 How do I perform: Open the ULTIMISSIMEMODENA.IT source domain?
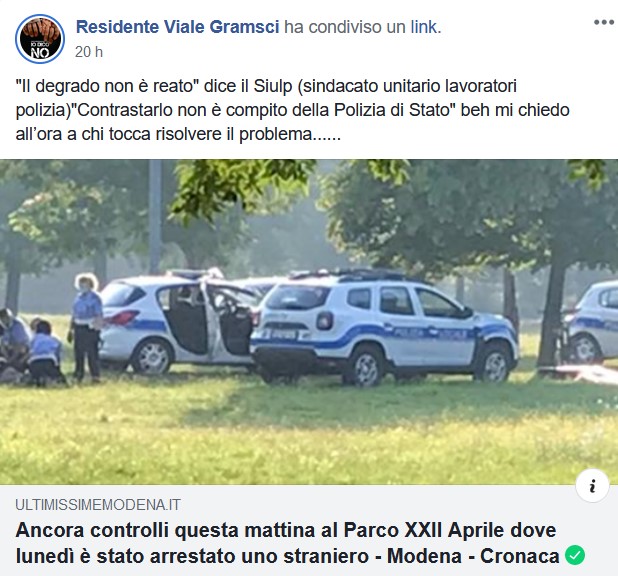pyautogui.click(x=98, y=505)
